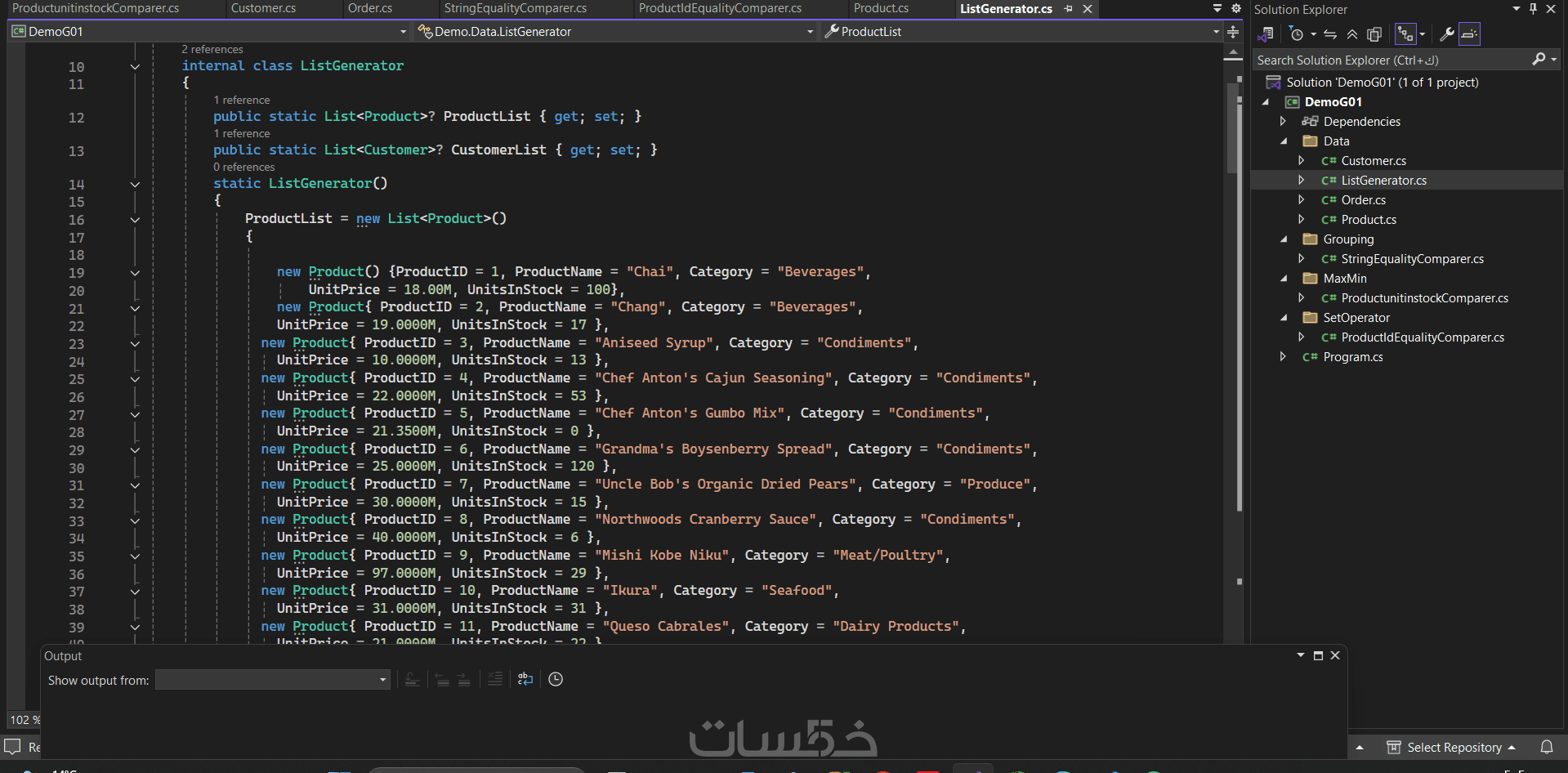Screen dimensions: 1568x773
Task: Expand the Dependencies node
Action: click(x=1283, y=121)
